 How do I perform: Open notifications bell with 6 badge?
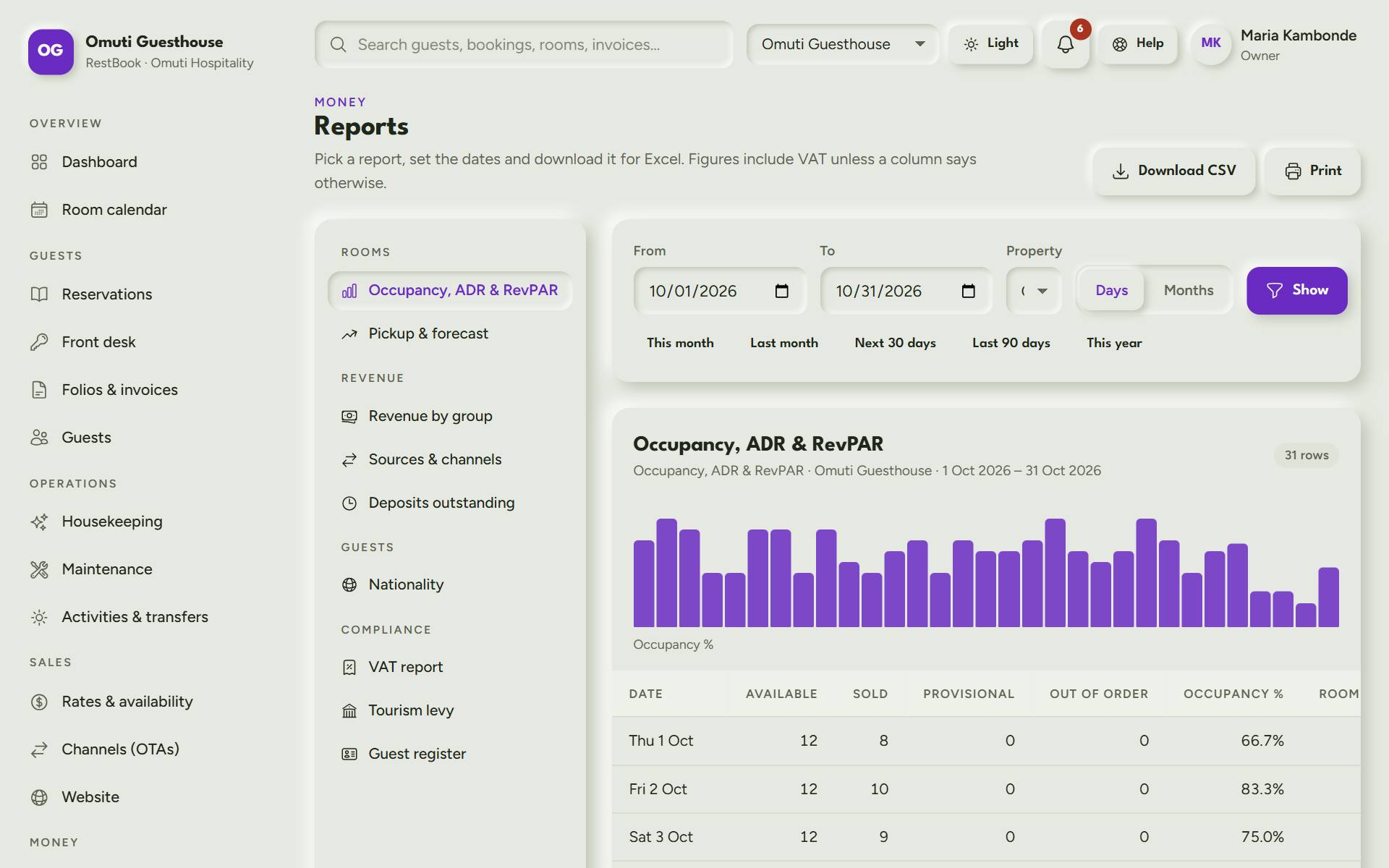tap(1066, 44)
